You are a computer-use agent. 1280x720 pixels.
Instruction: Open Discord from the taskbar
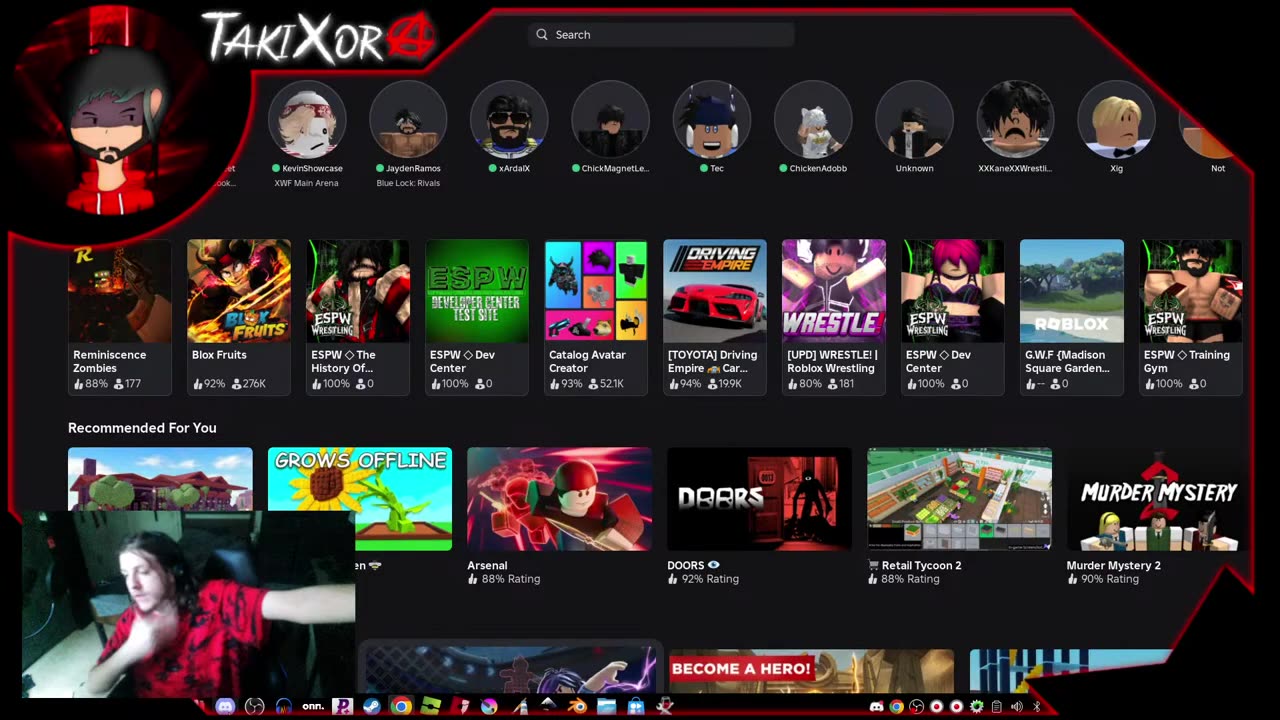point(225,706)
